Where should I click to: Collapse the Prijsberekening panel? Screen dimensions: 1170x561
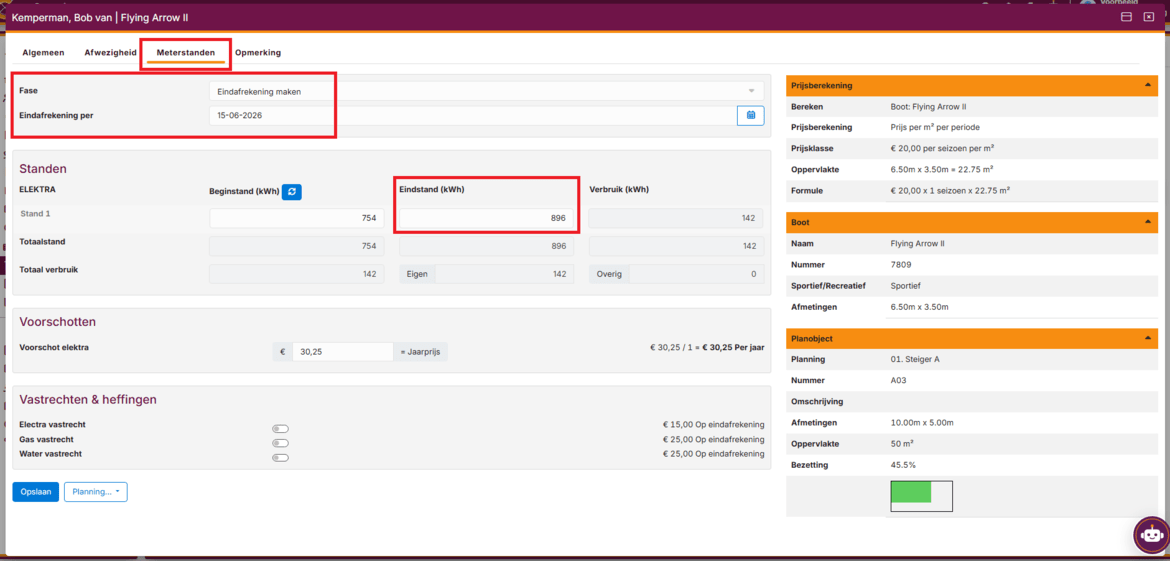click(x=1147, y=86)
